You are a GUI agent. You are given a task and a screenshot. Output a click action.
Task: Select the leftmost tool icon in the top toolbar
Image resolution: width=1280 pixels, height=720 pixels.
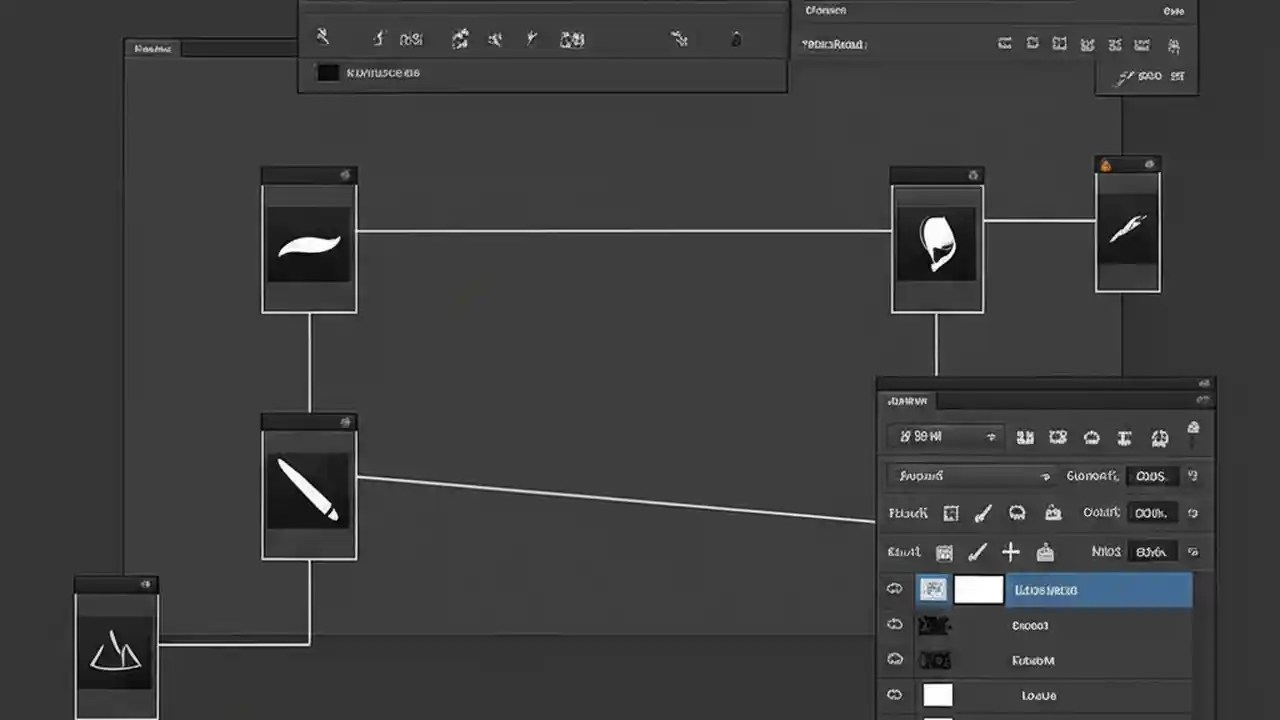coord(323,38)
